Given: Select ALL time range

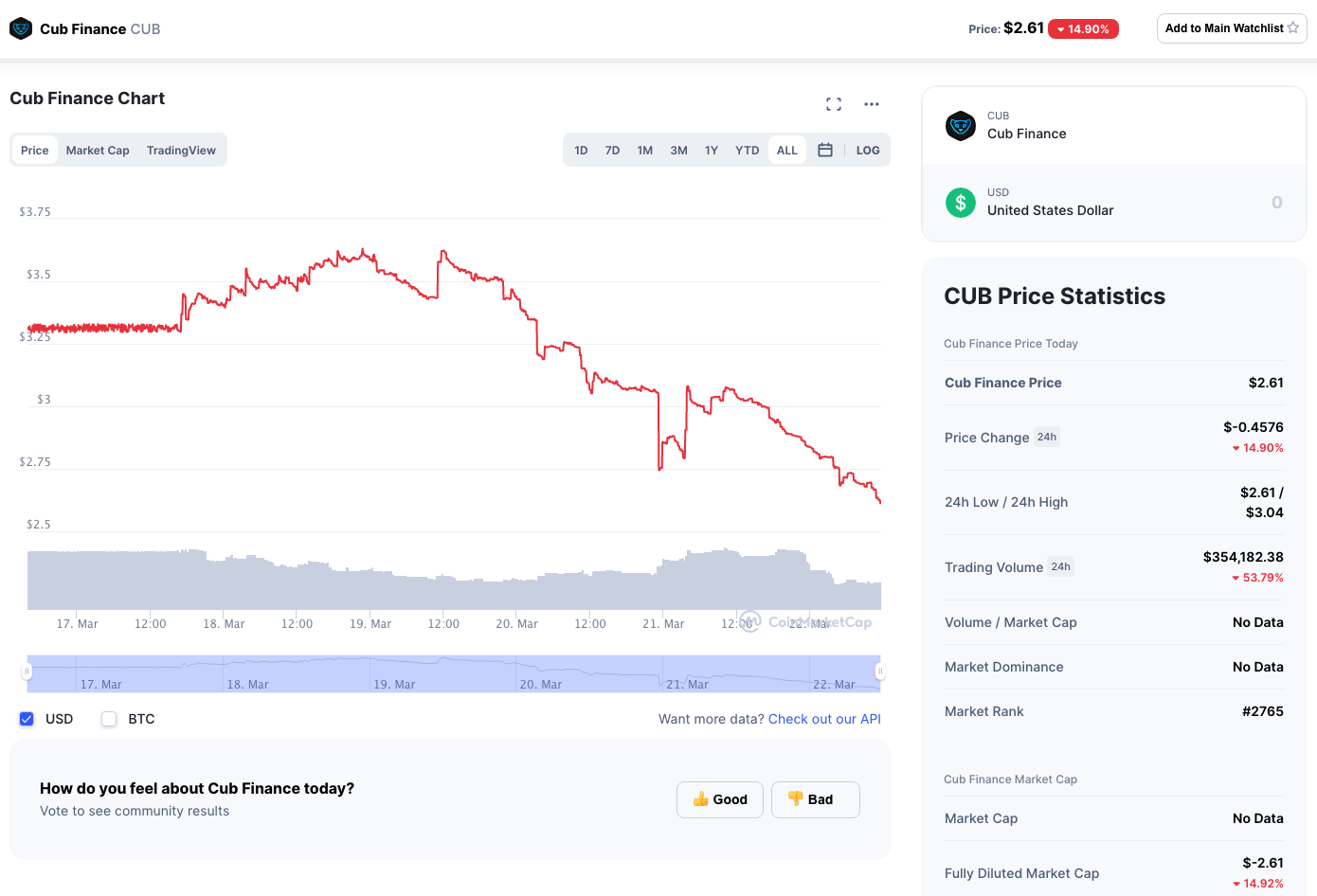Looking at the screenshot, I should click(787, 150).
